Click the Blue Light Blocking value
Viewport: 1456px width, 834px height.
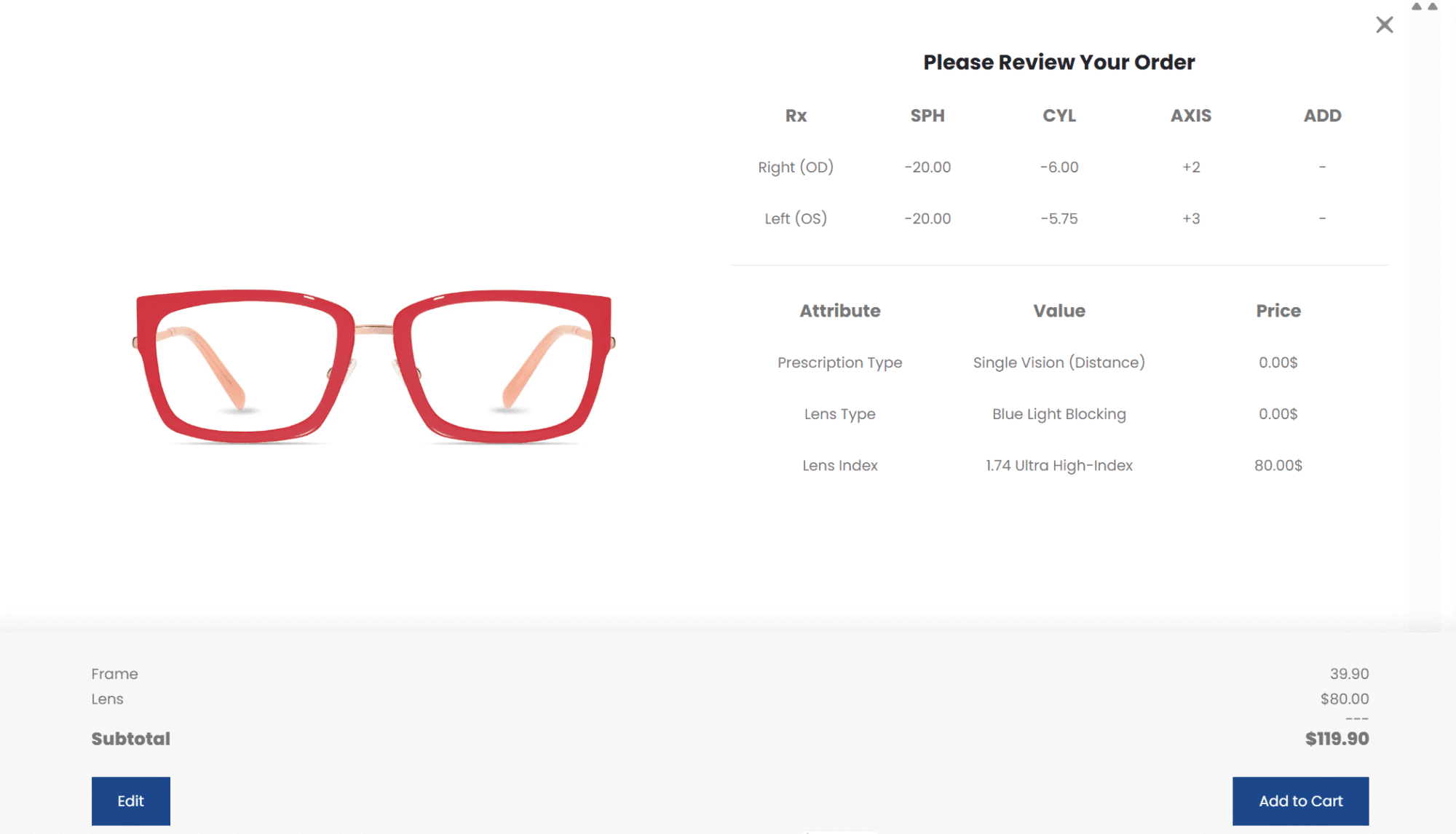tap(1059, 414)
